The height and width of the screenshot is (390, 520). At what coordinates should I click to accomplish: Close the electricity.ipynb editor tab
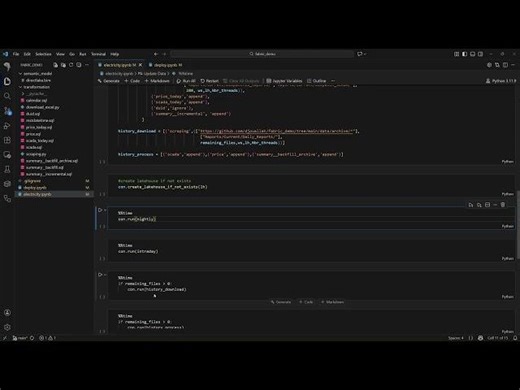[x=140, y=65]
